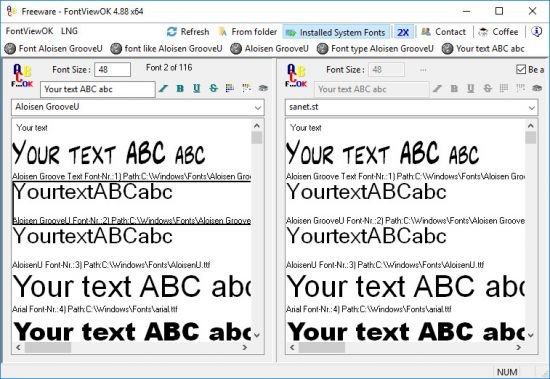Image resolution: width=550 pixels, height=379 pixels.
Task: Toggle underline in the left pane
Action: pyautogui.click(x=197, y=88)
